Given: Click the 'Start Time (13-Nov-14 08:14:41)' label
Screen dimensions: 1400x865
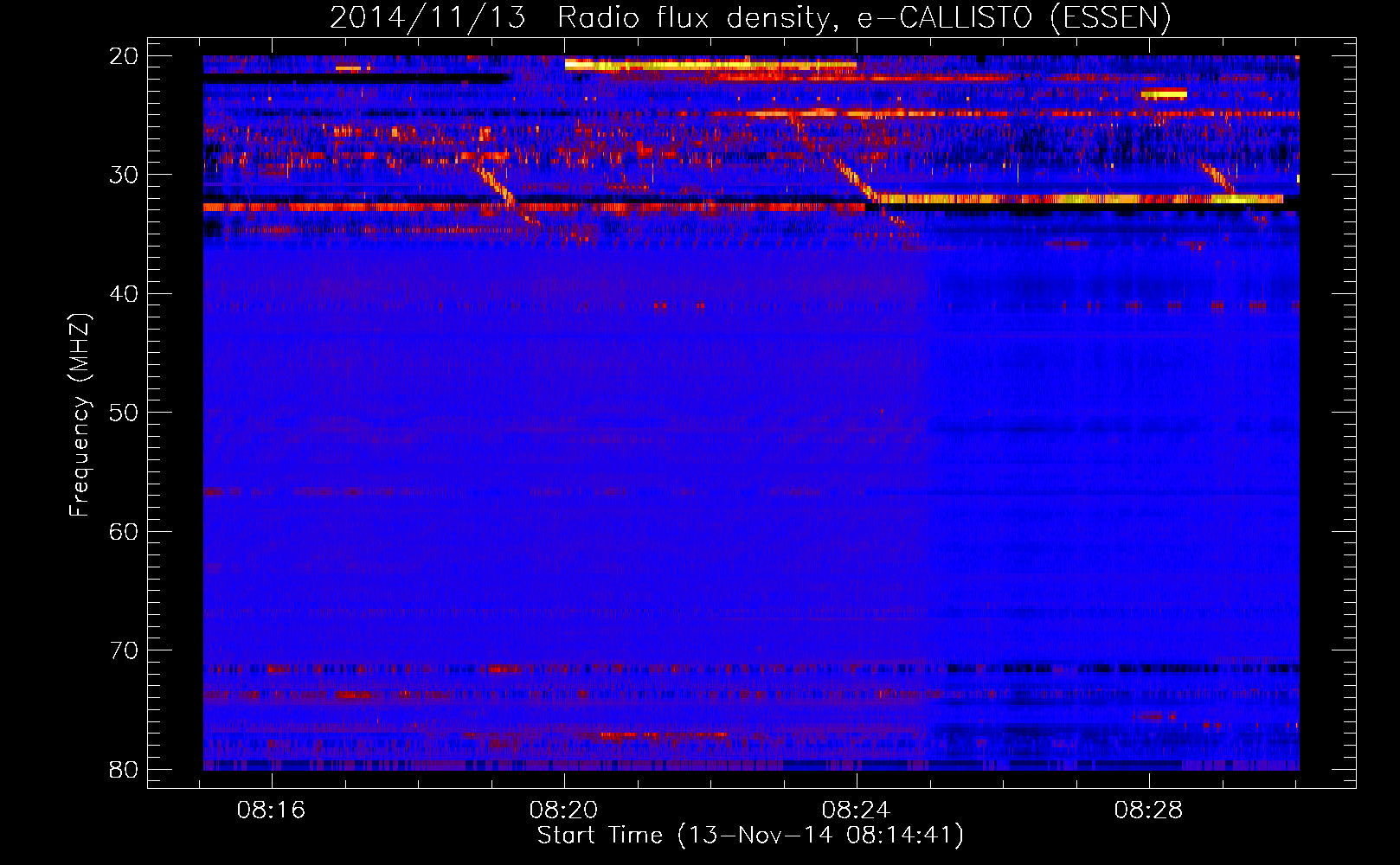Looking at the screenshot, I should coord(750,836).
